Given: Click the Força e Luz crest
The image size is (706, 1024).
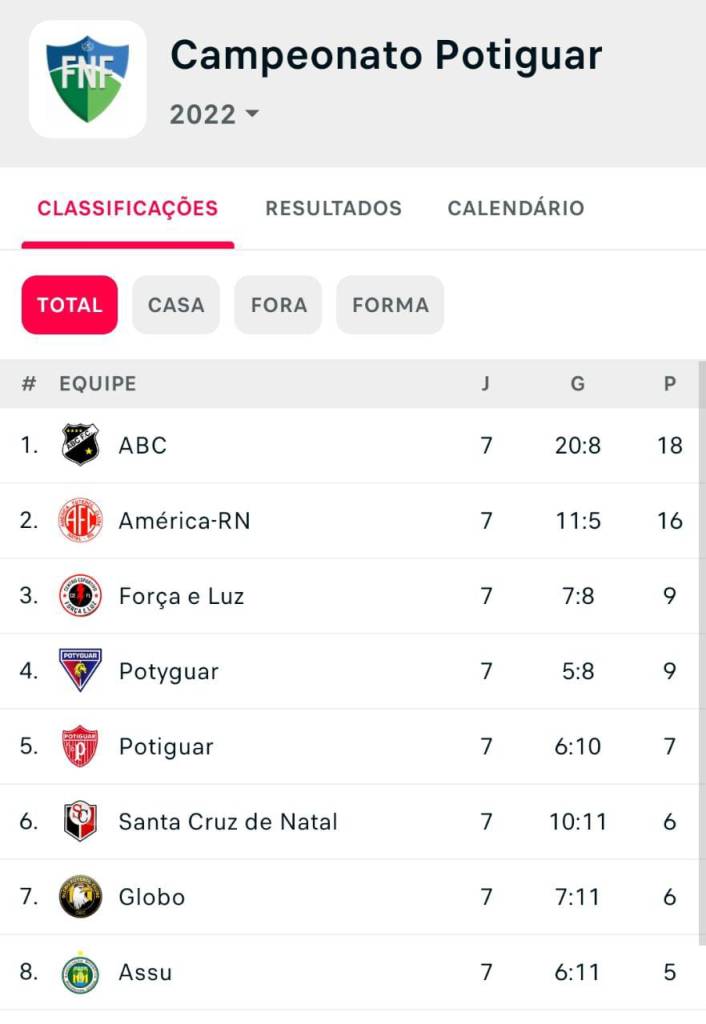Looking at the screenshot, I should coord(80,596).
